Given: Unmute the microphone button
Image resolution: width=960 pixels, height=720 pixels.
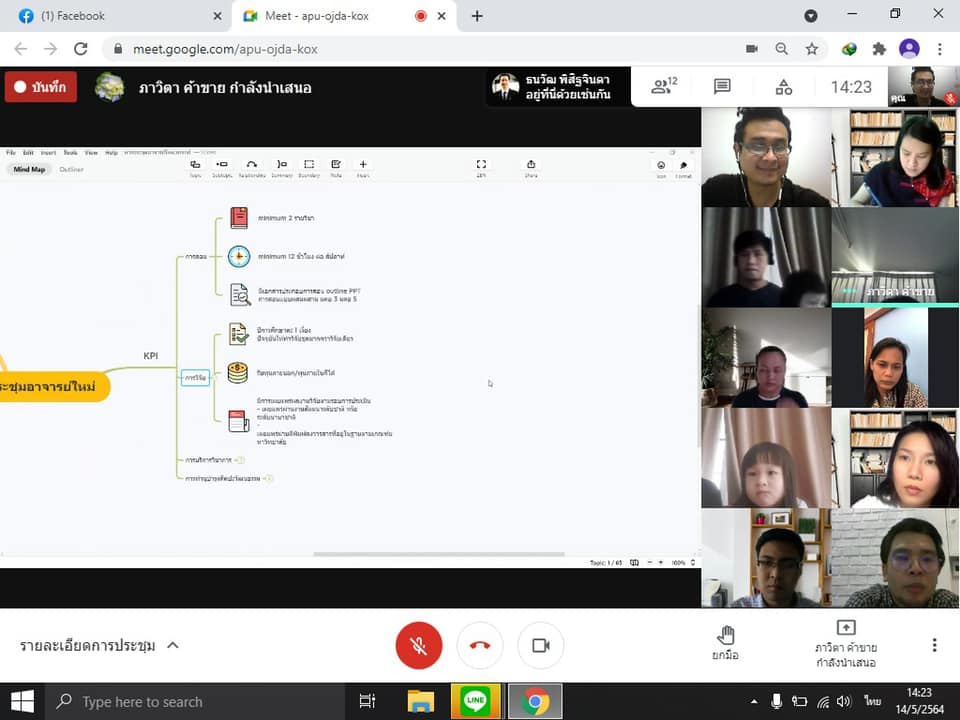Looking at the screenshot, I should pos(419,645).
